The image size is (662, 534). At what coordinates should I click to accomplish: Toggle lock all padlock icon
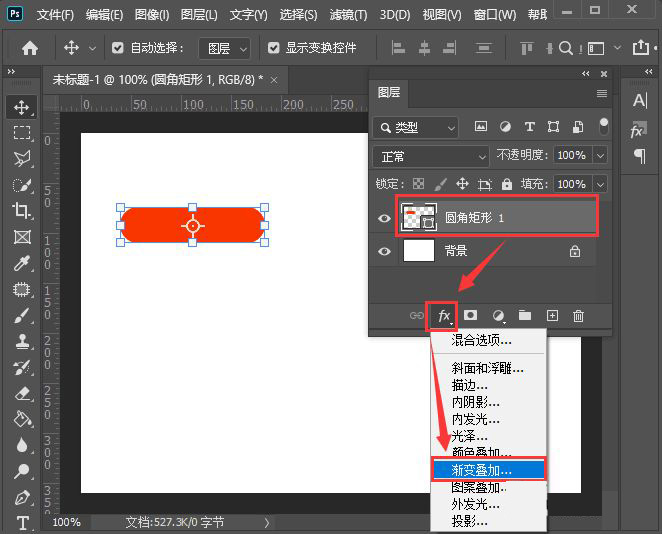pyautogui.click(x=507, y=184)
